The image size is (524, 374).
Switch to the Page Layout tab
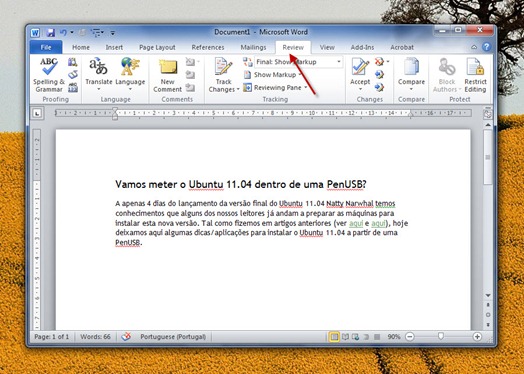157,47
